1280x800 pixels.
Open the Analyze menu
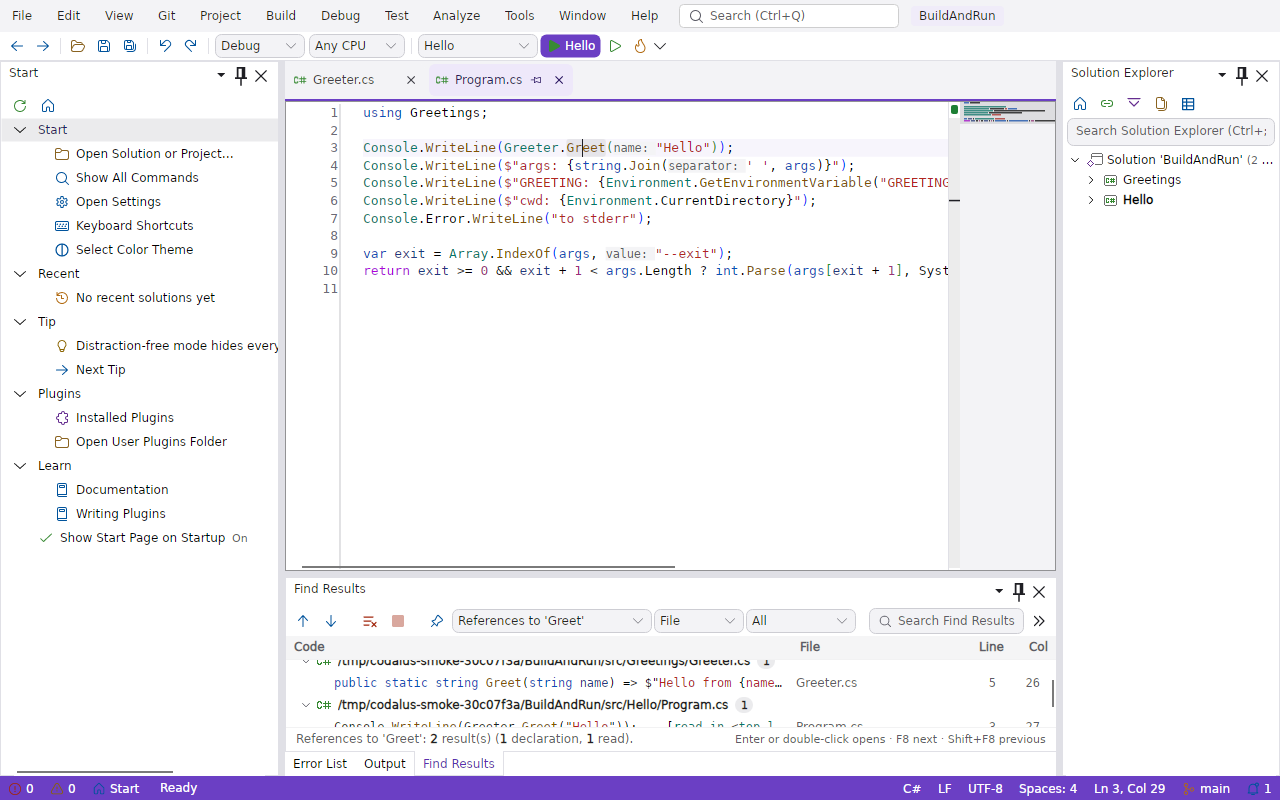click(456, 16)
